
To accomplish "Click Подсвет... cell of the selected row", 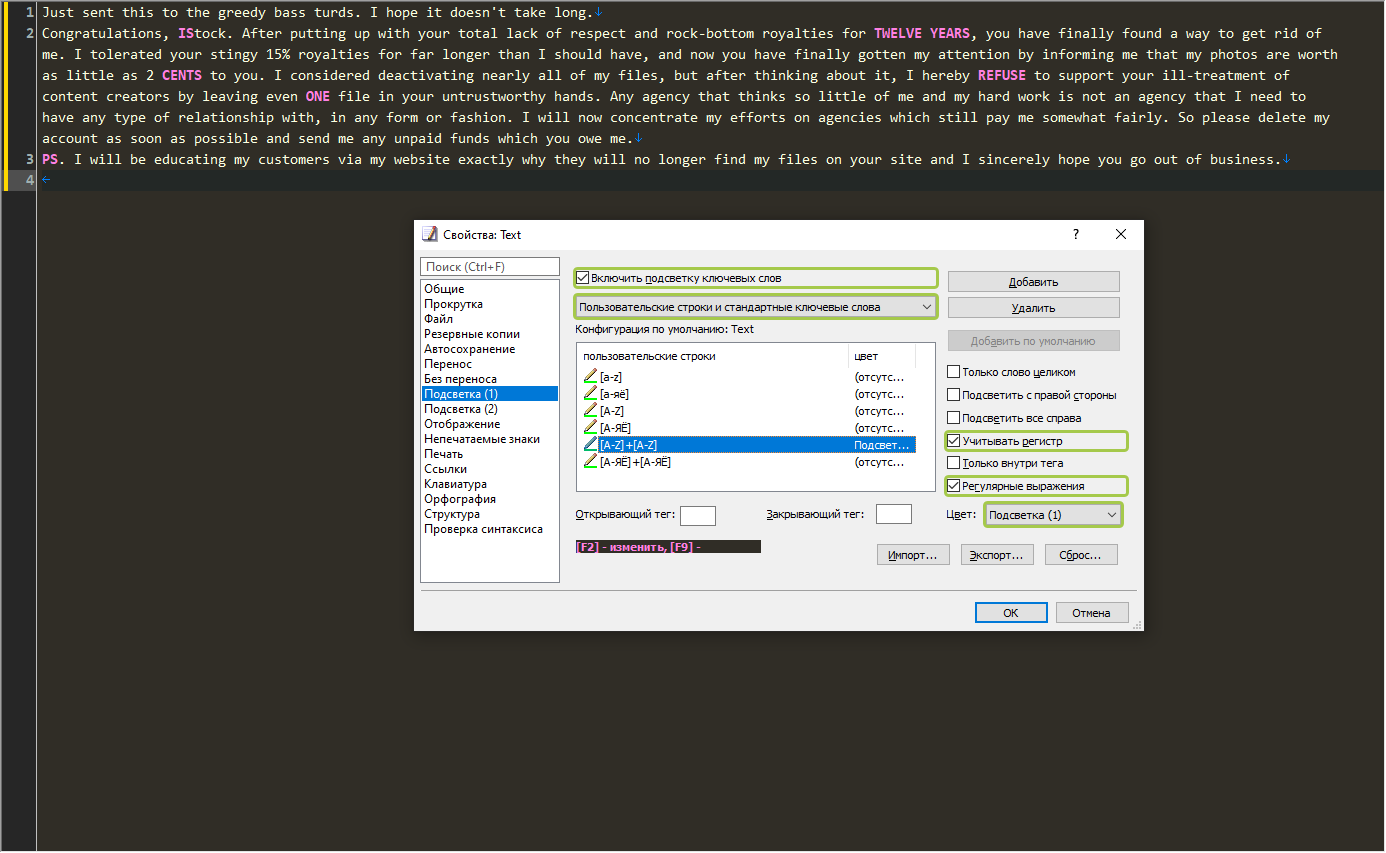I will point(882,445).
